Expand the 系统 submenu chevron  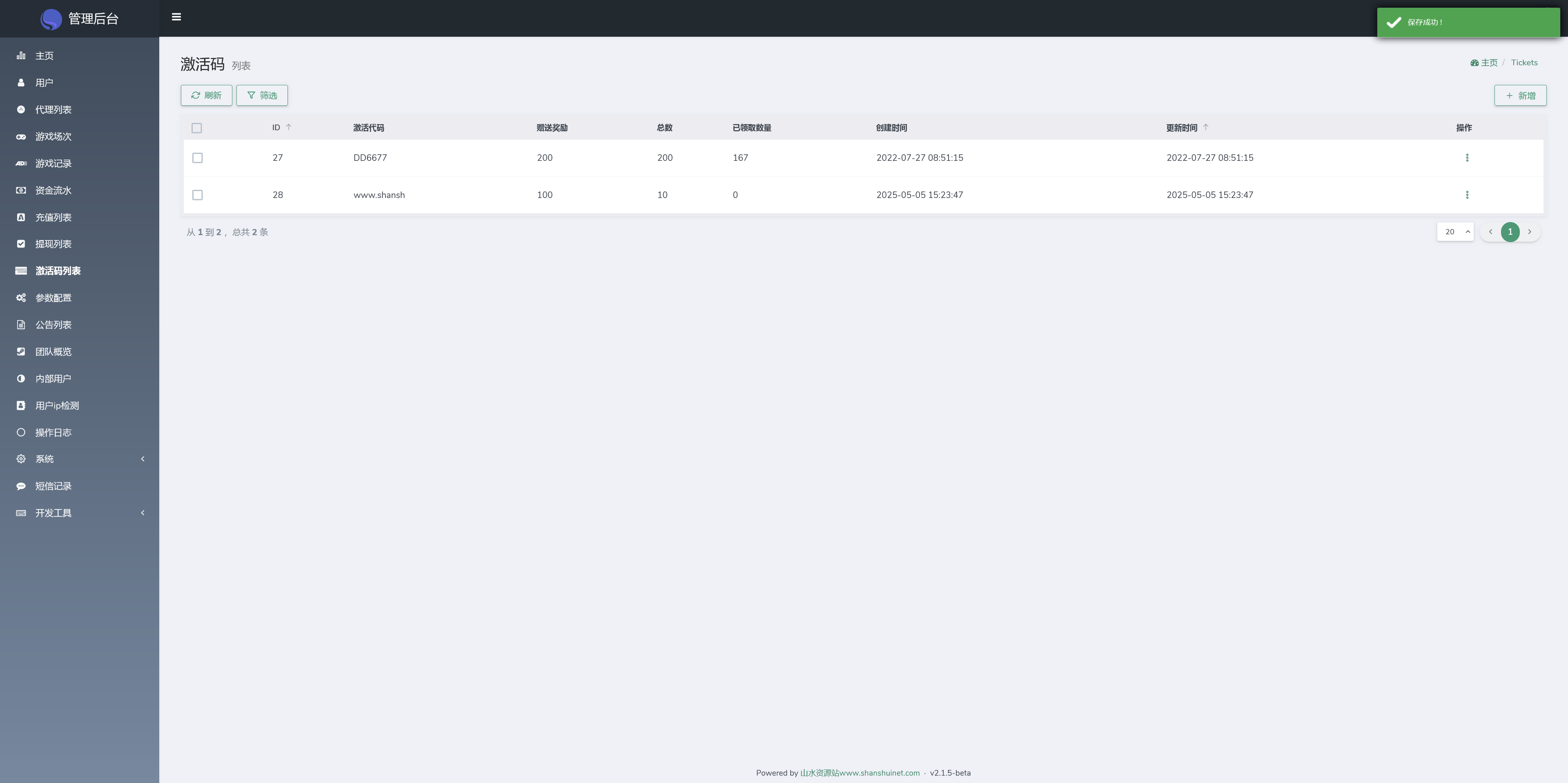pyautogui.click(x=143, y=459)
